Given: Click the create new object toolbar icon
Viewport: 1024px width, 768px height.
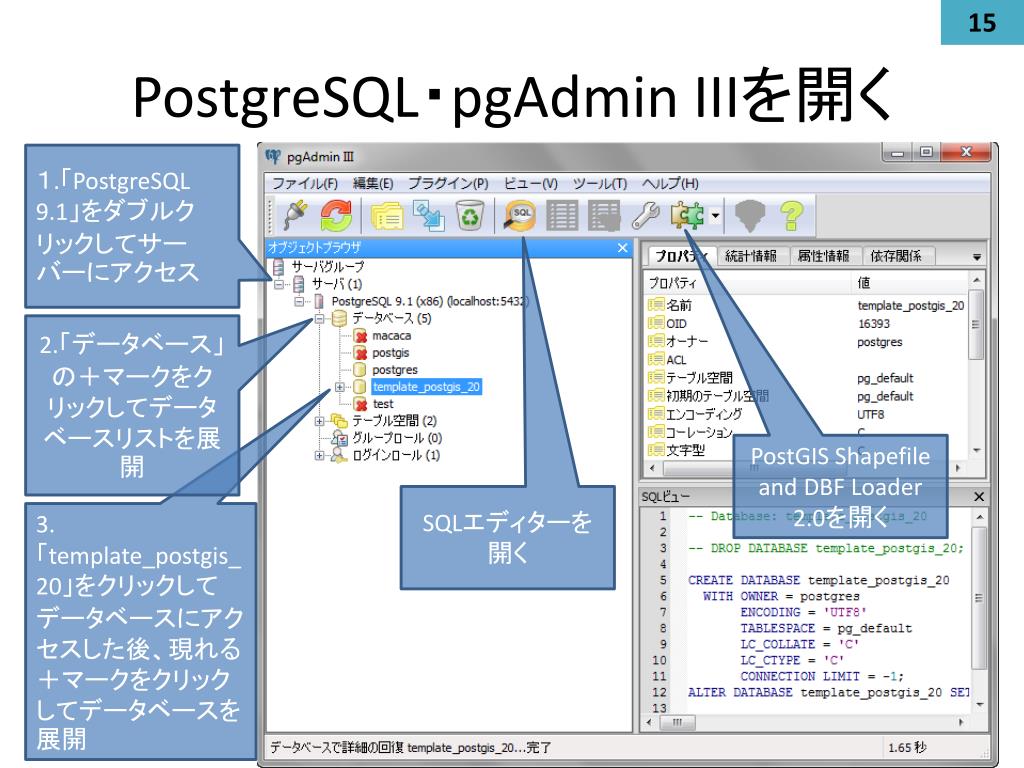Looking at the screenshot, I should pos(428,216).
